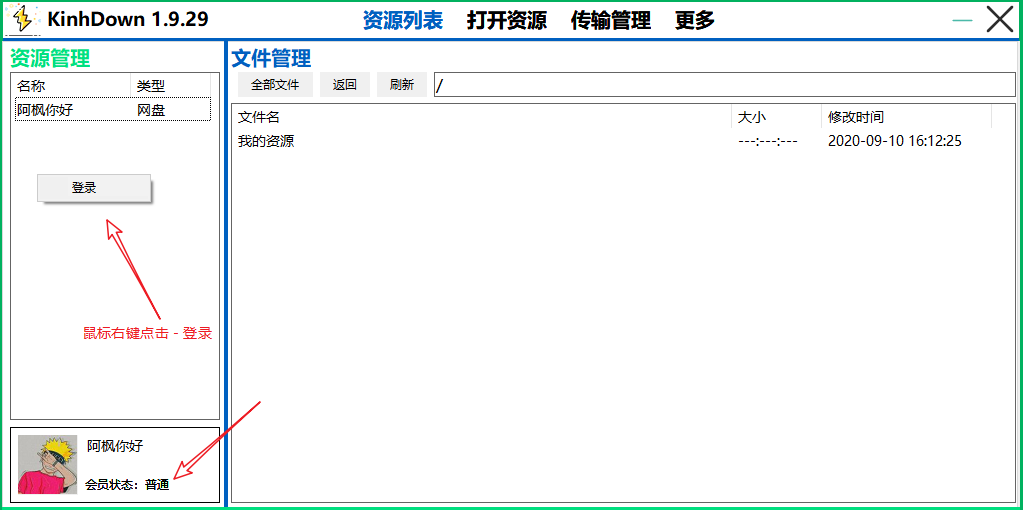This screenshot has width=1023, height=510.
Task: Focus the file path input field
Action: pyautogui.click(x=724, y=85)
